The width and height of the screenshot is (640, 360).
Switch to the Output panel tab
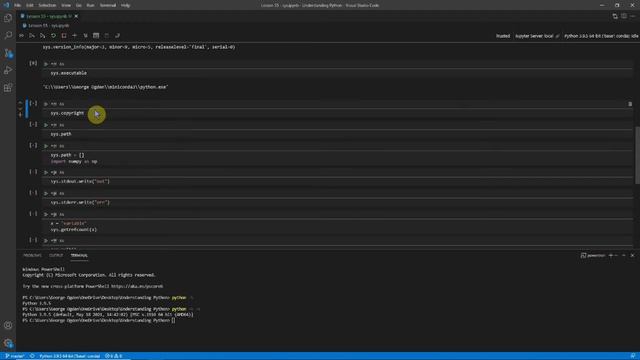pyautogui.click(x=56, y=256)
